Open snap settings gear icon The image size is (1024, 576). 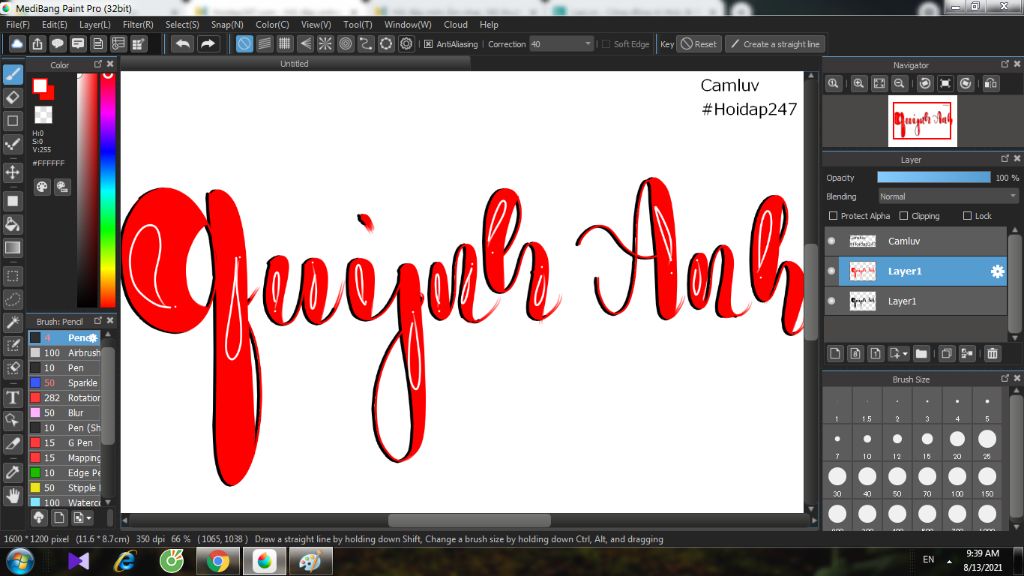tap(406, 44)
